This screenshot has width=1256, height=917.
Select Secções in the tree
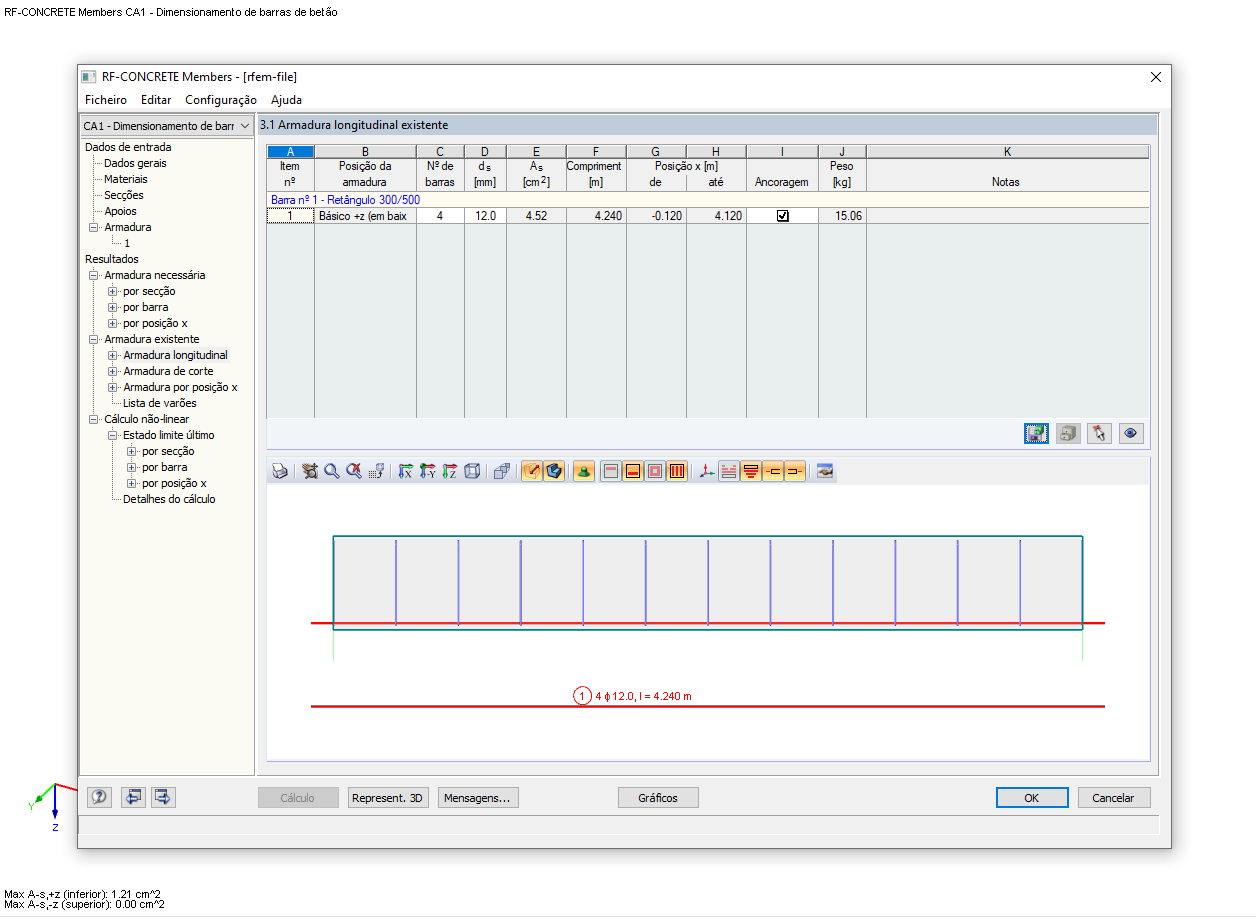click(124, 195)
